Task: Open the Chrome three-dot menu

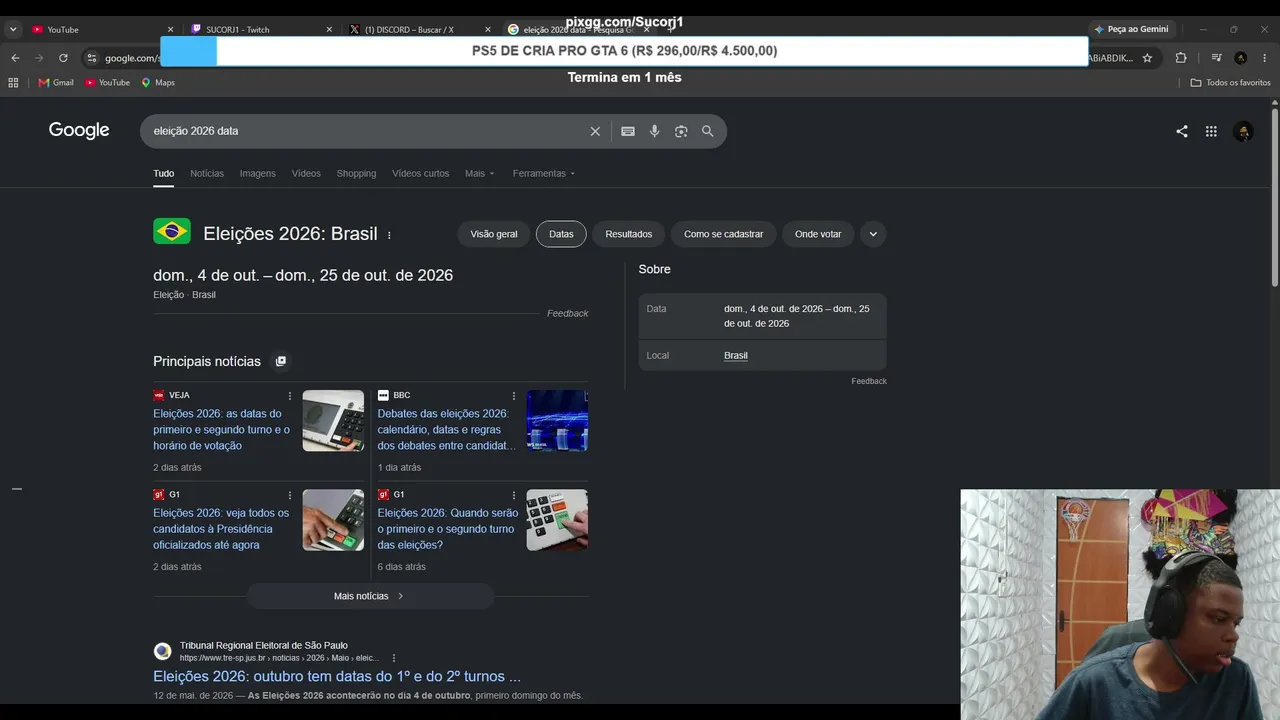Action: click(1265, 58)
